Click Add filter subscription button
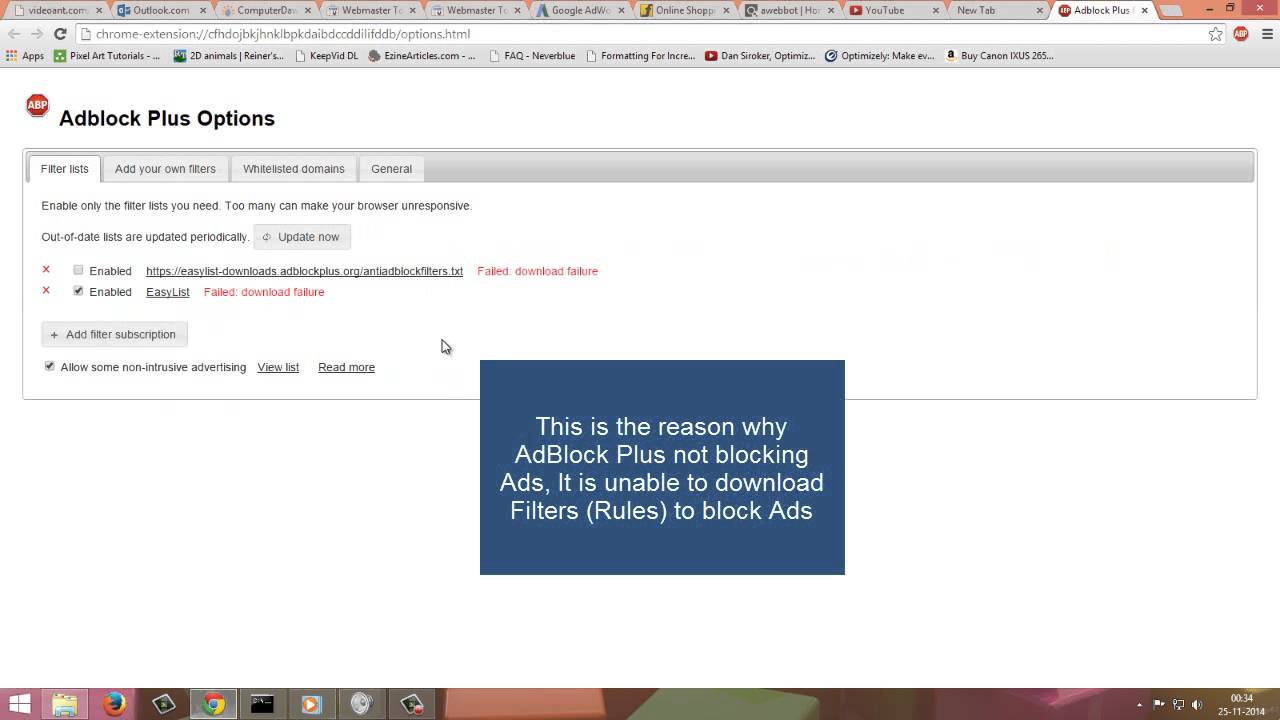Image resolution: width=1280 pixels, height=720 pixels. pyautogui.click(x=114, y=334)
